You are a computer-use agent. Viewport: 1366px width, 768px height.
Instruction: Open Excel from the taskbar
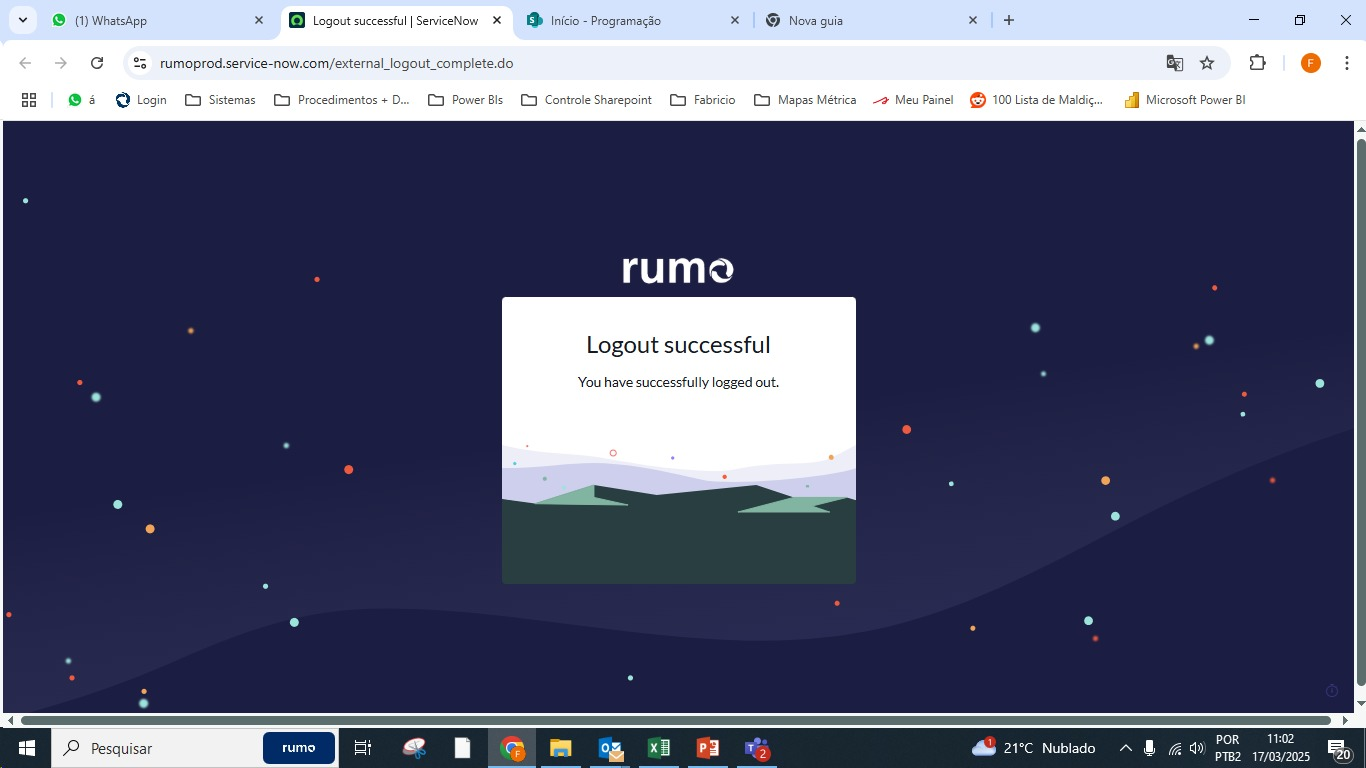(659, 748)
